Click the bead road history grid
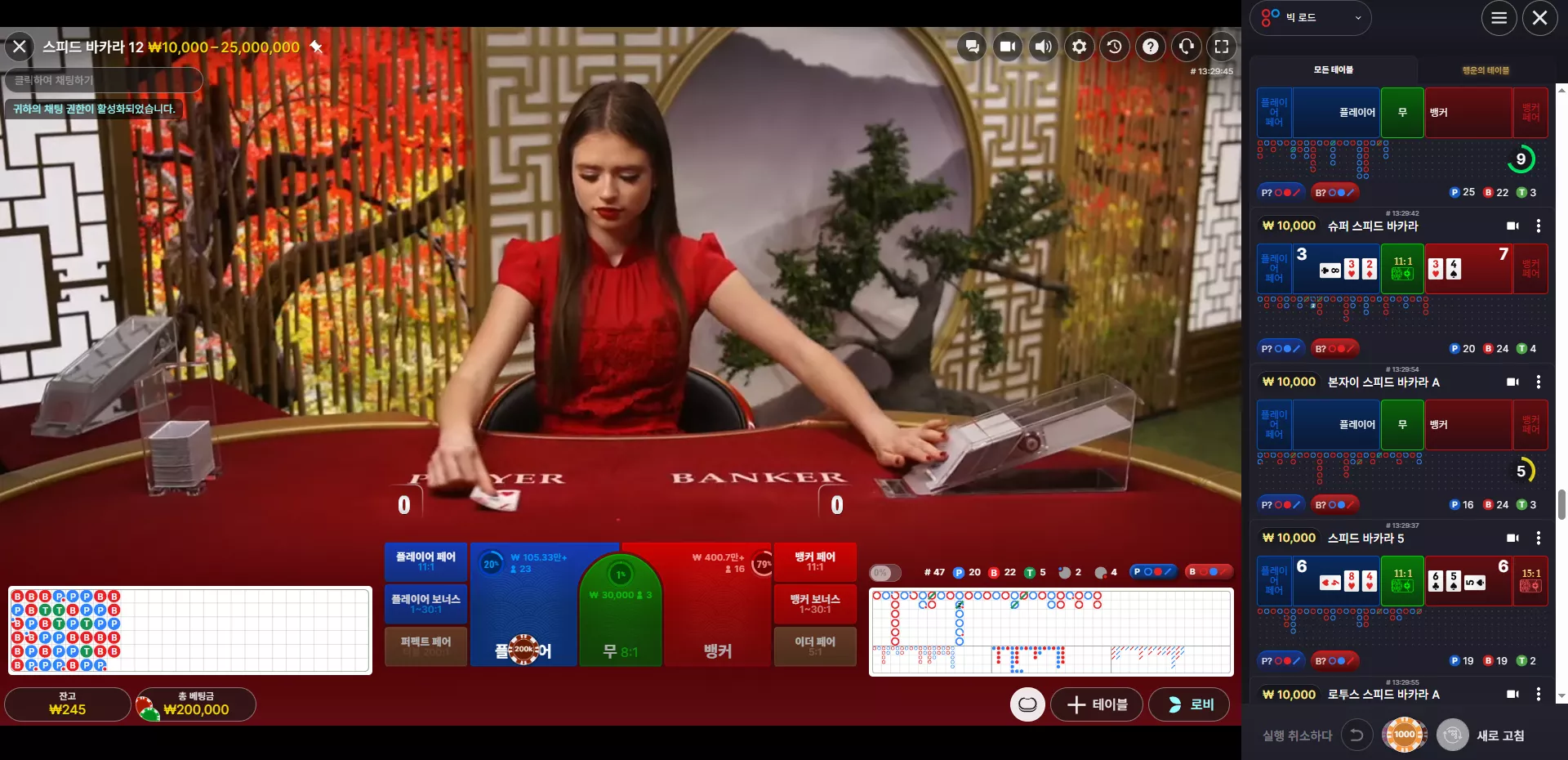 (x=189, y=630)
